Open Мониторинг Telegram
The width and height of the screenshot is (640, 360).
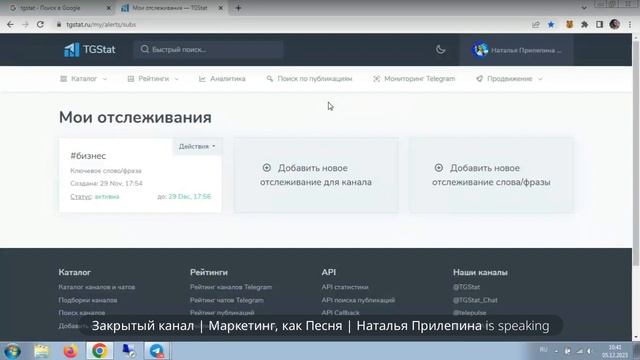pos(414,79)
